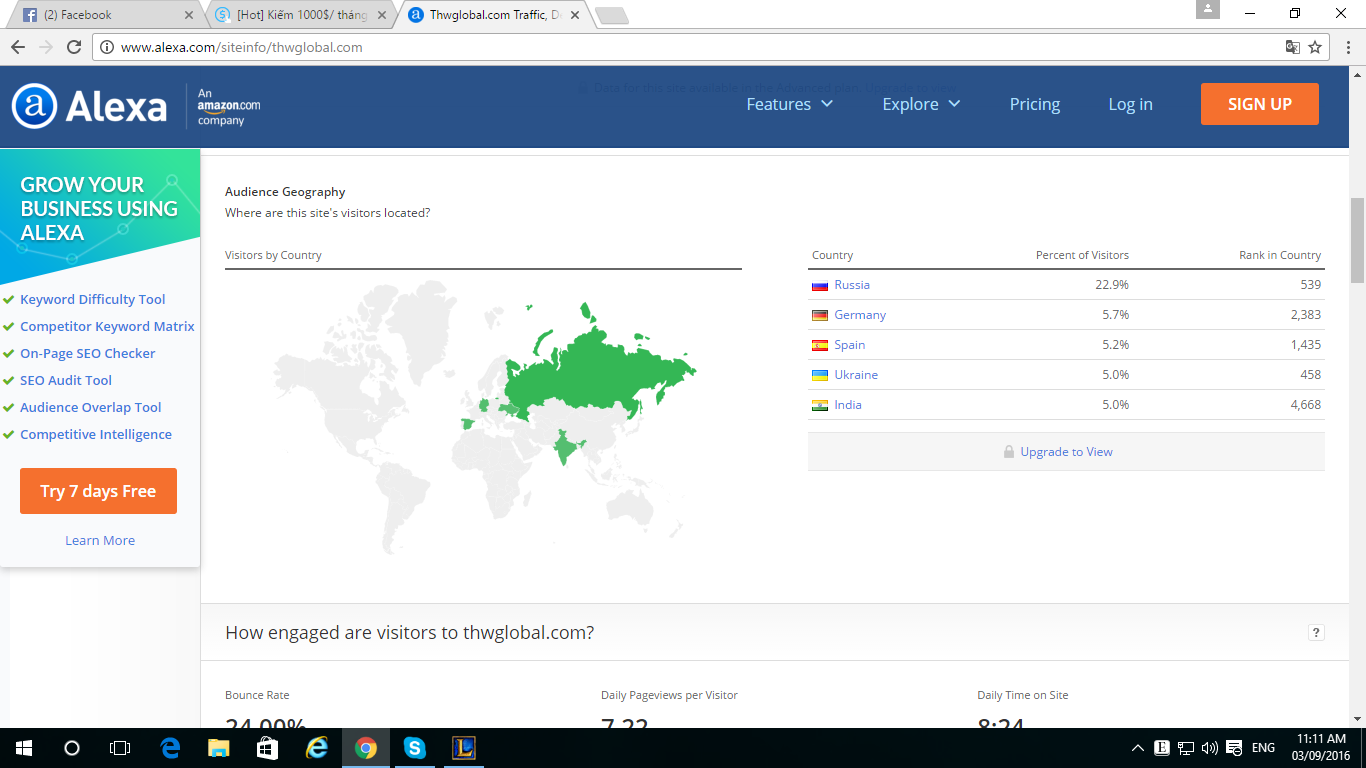Open a new browser tab

pyautogui.click(x=611, y=15)
